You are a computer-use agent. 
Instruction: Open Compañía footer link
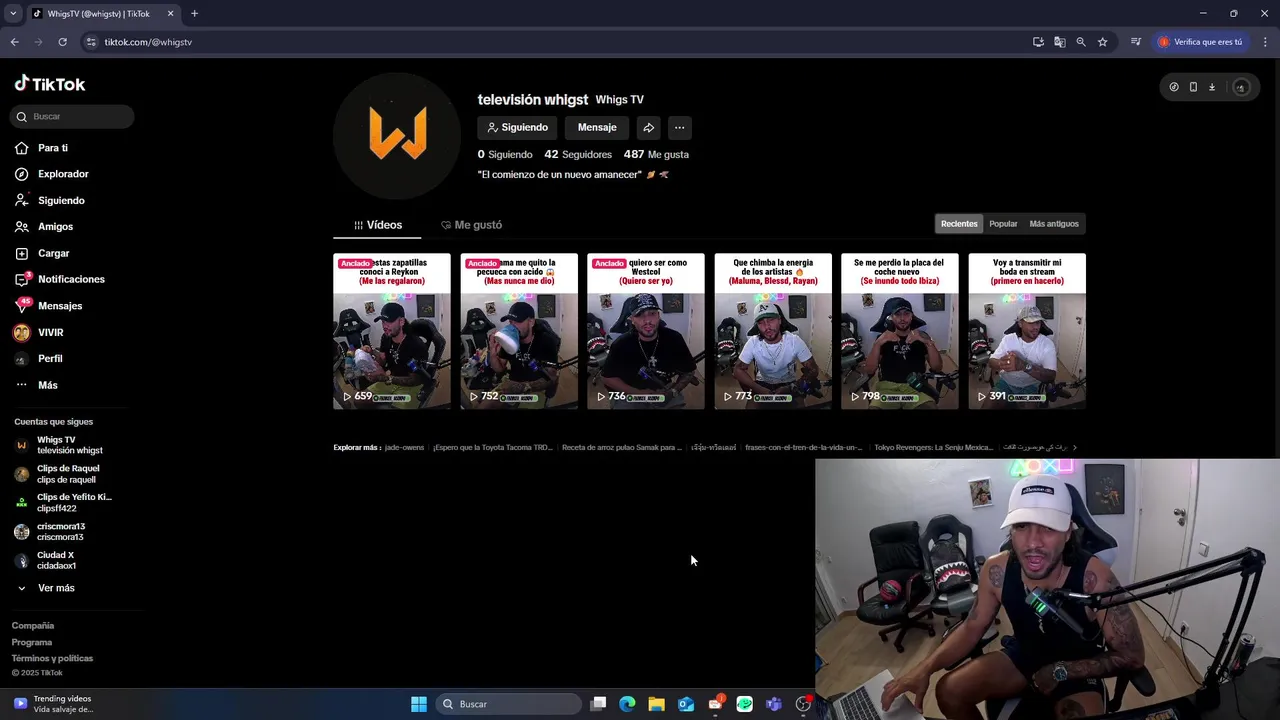click(33, 626)
